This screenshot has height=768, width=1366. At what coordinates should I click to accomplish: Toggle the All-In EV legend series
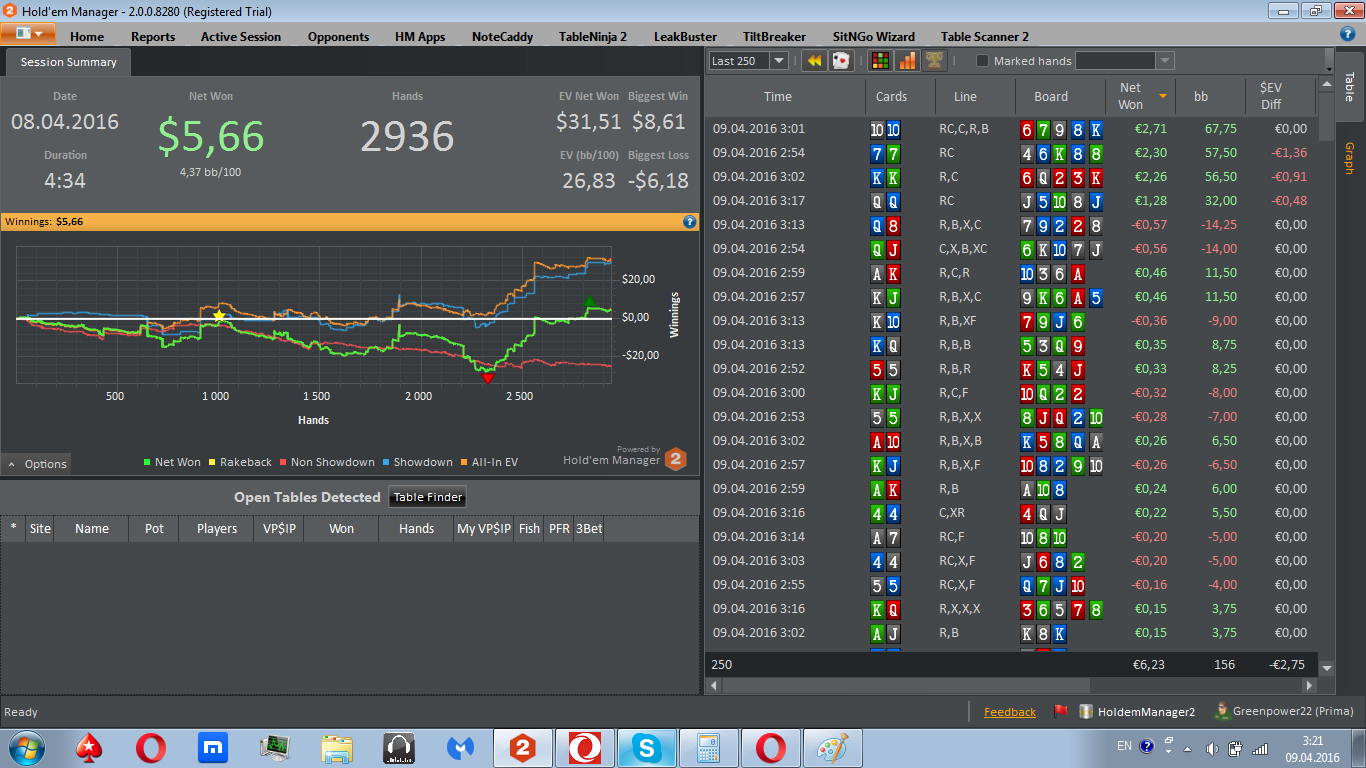pos(489,462)
